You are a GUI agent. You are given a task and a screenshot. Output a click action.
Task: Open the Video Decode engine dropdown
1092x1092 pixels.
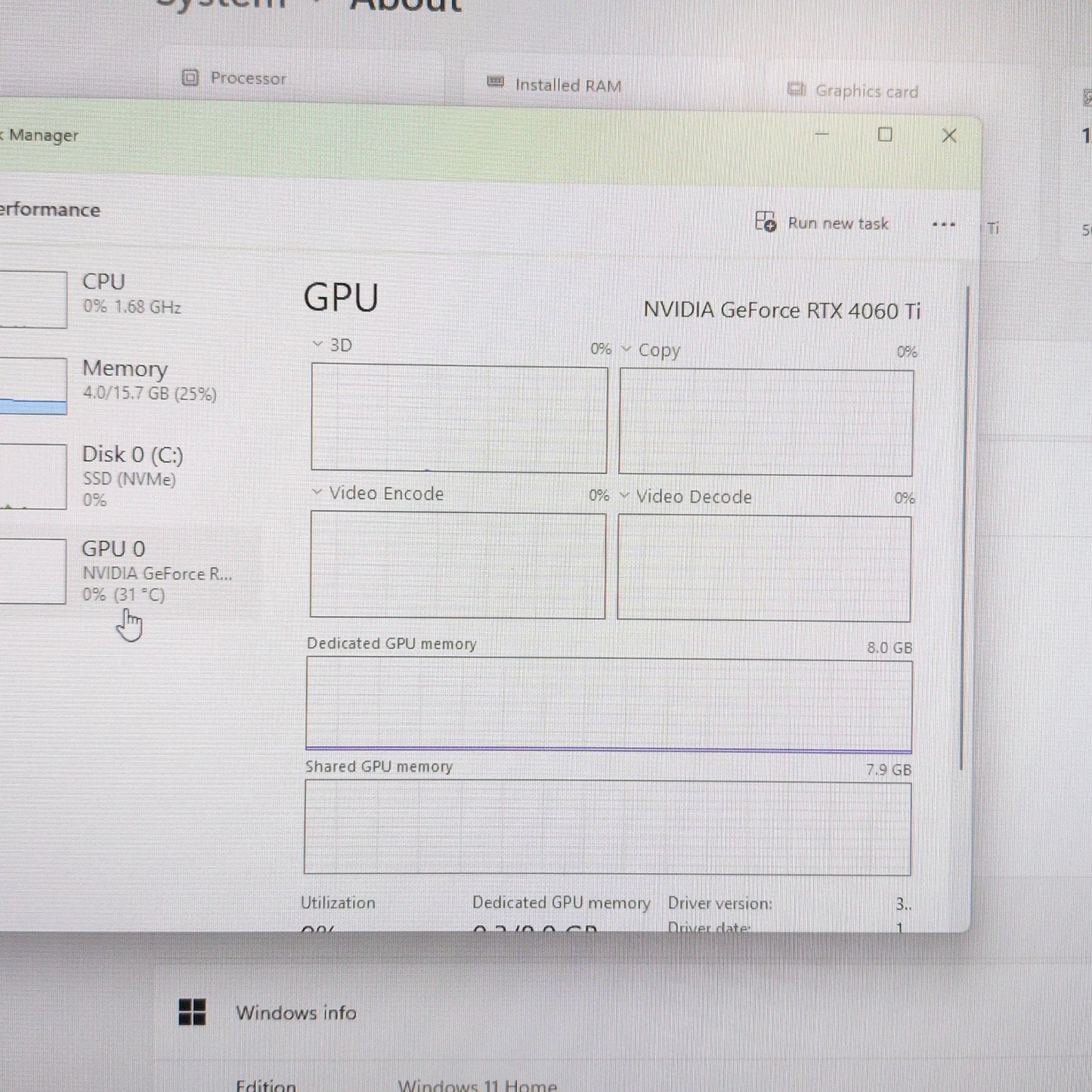[624, 496]
